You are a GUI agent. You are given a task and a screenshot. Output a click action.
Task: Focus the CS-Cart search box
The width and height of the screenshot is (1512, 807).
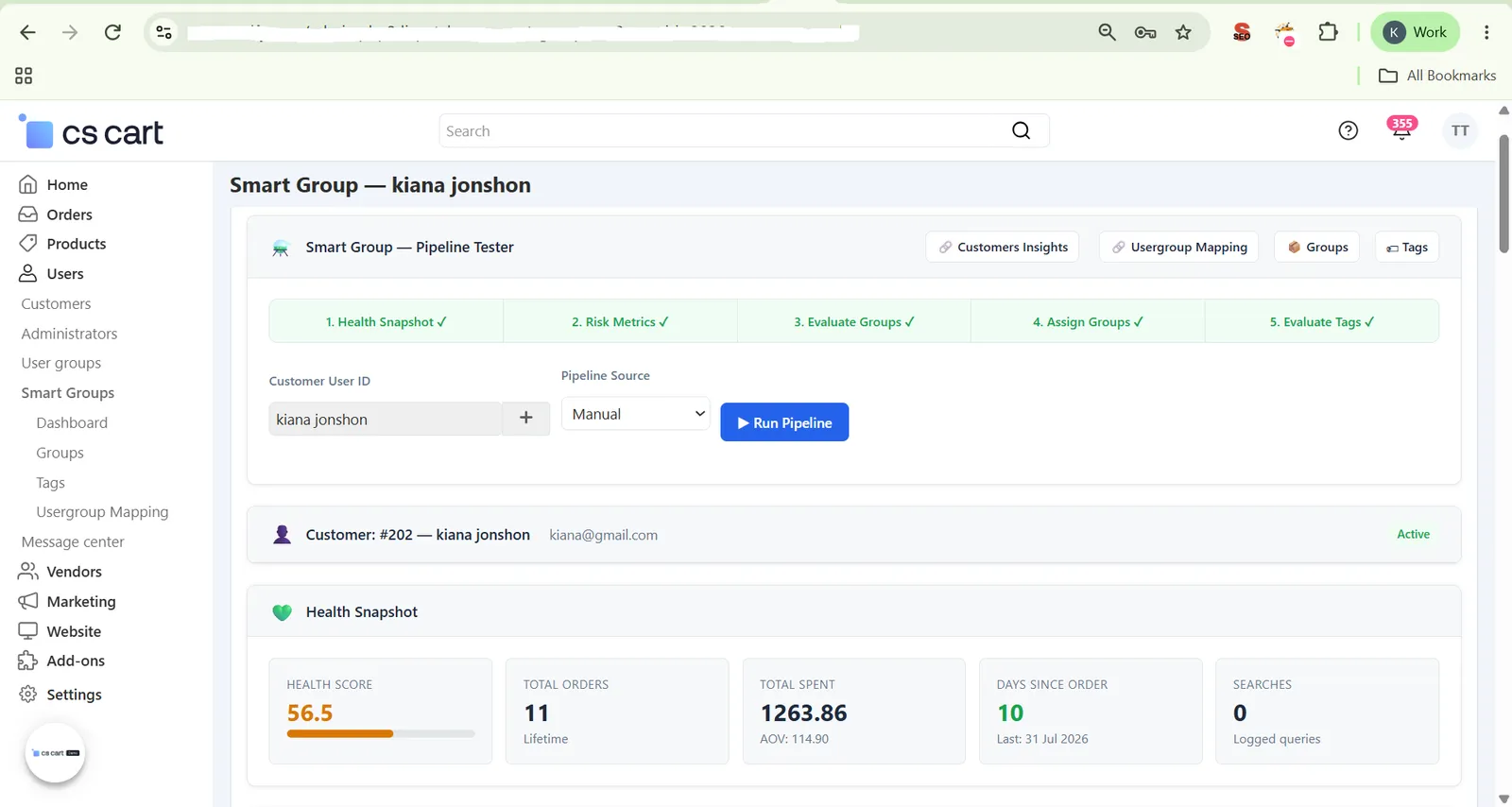[723, 130]
